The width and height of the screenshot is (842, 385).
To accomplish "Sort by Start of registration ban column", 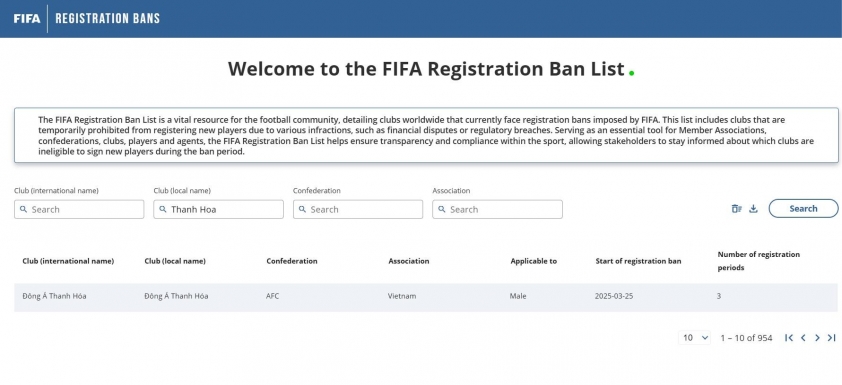I will coord(638,261).
